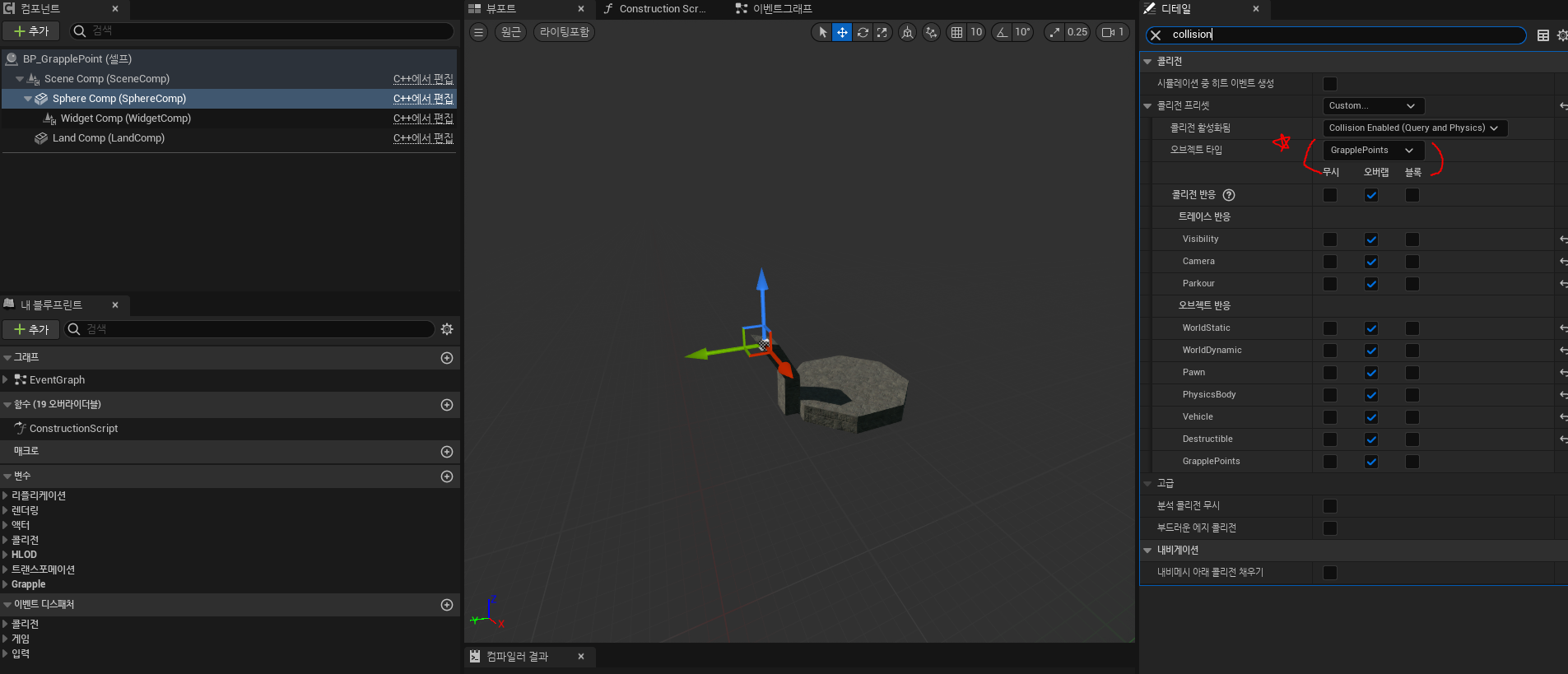Enable ignore analytic collisions checkbox

click(x=1330, y=506)
